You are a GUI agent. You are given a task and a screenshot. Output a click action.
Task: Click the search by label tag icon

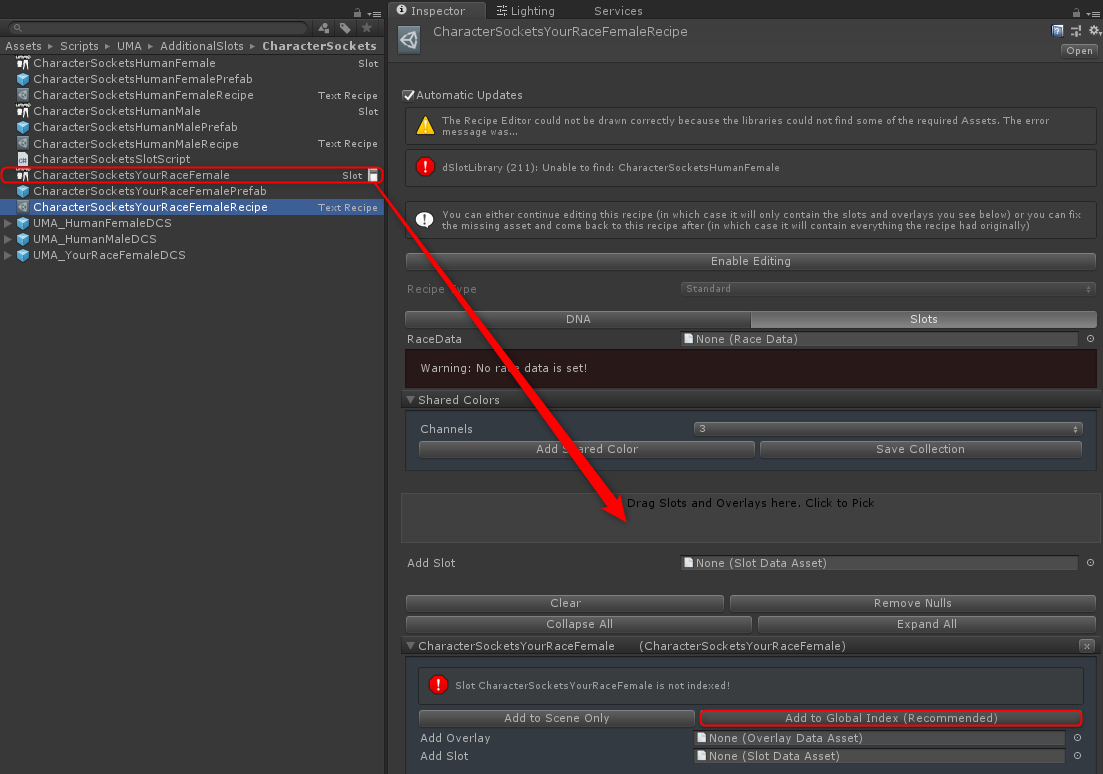click(x=345, y=28)
